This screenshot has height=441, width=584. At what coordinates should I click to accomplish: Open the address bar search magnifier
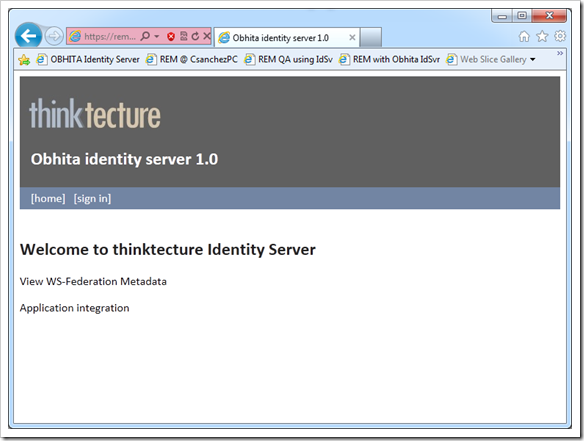[x=145, y=36]
